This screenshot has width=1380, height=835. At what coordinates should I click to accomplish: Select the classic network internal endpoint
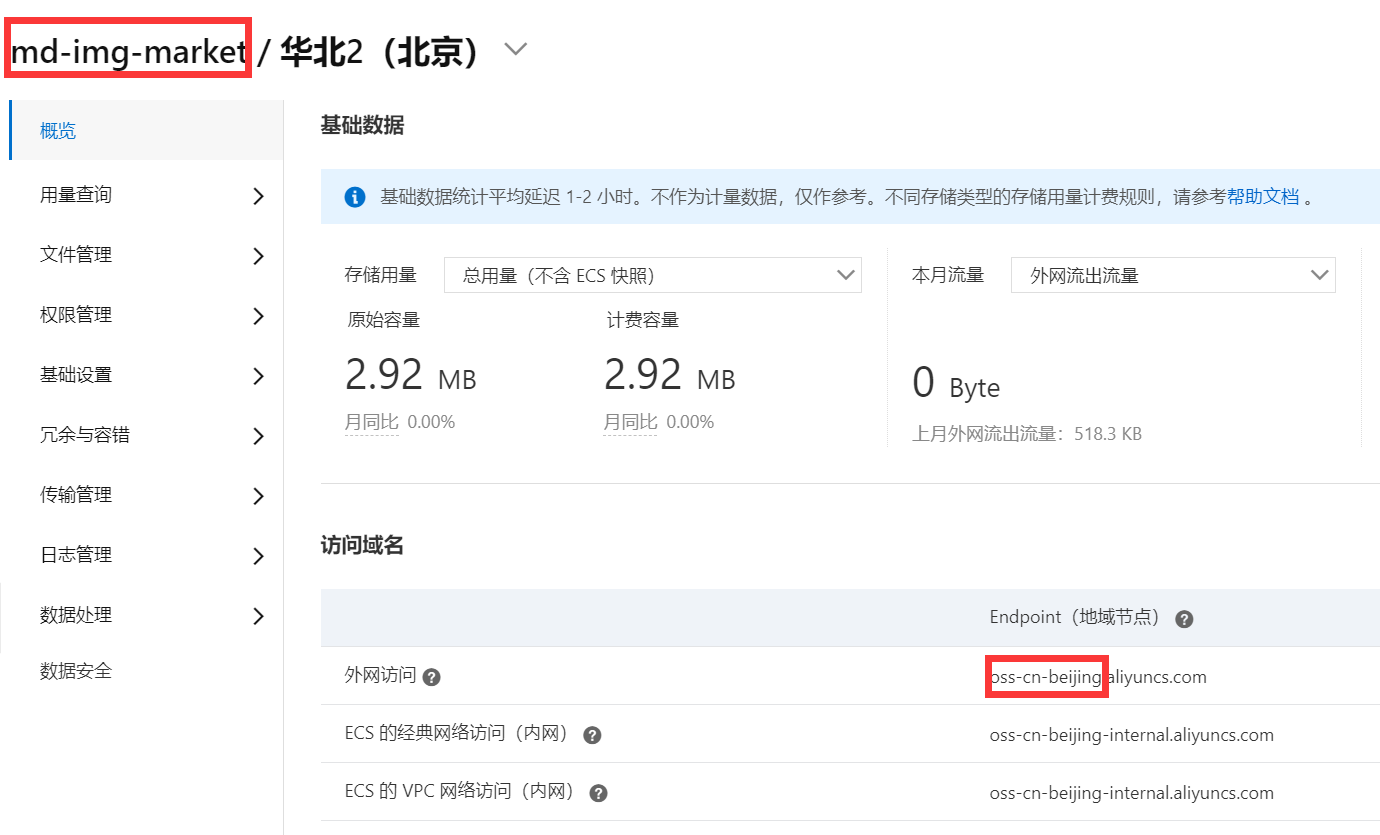pos(1132,735)
